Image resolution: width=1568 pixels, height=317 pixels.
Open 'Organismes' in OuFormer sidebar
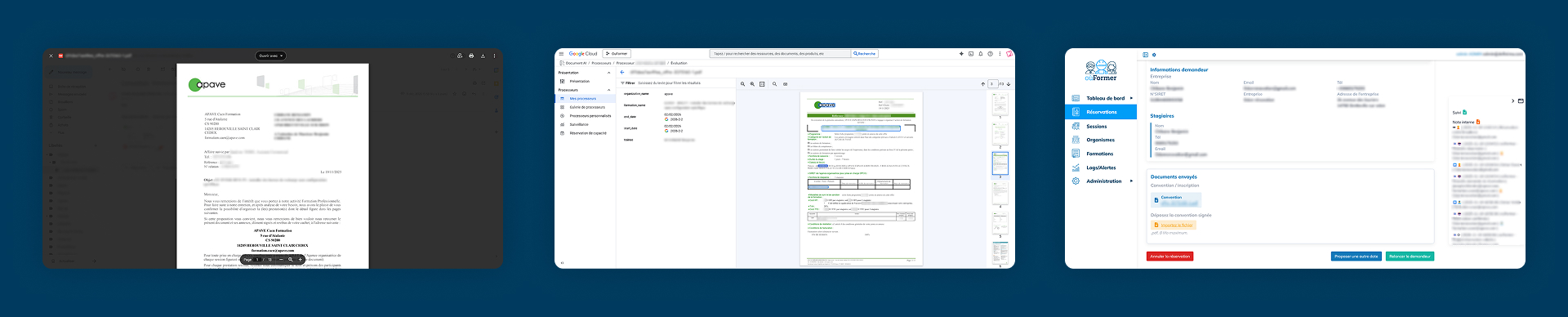tap(1101, 140)
